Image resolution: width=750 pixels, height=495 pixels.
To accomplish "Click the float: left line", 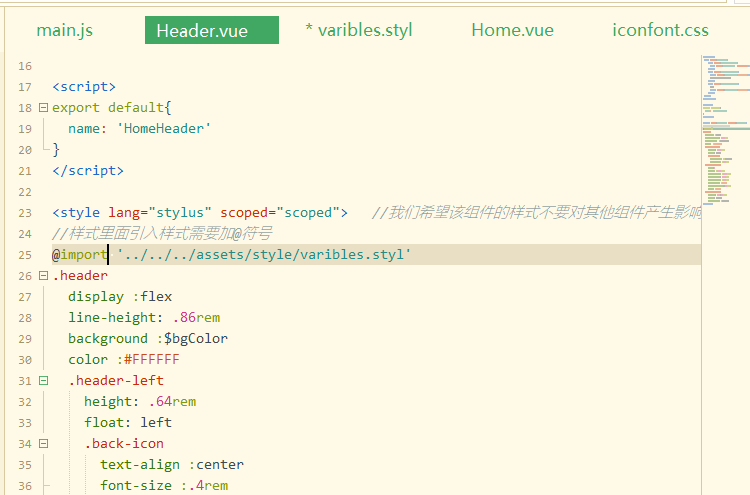I will tap(128, 423).
